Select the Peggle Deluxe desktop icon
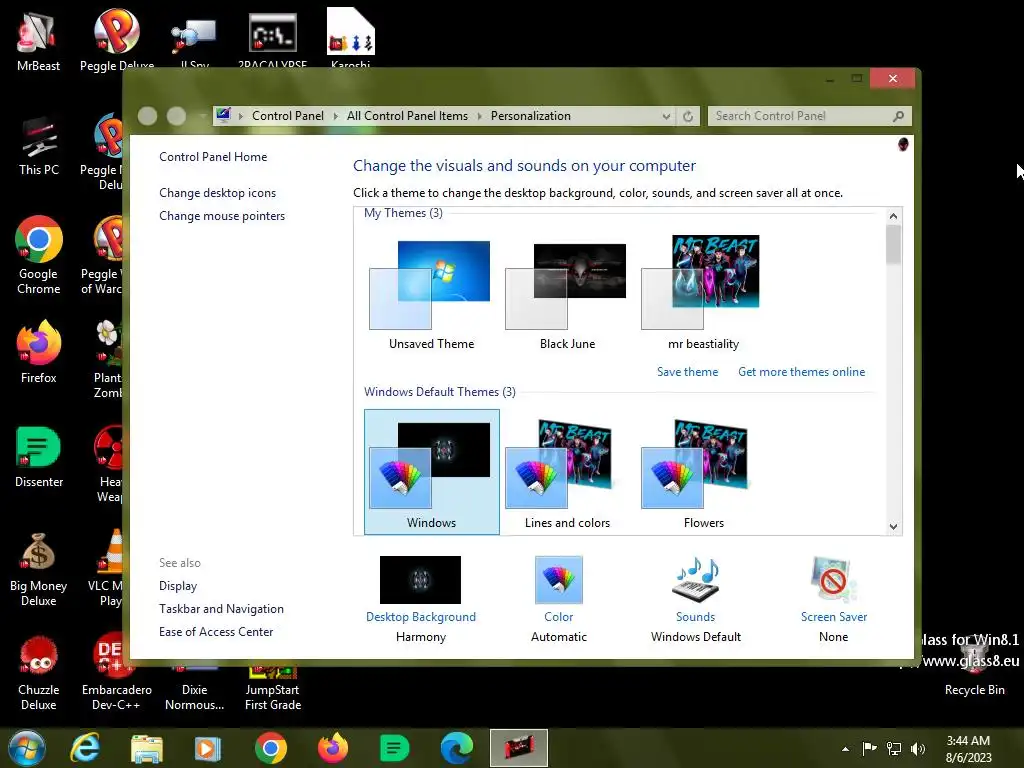Screen dimensions: 1024x768 [116, 40]
